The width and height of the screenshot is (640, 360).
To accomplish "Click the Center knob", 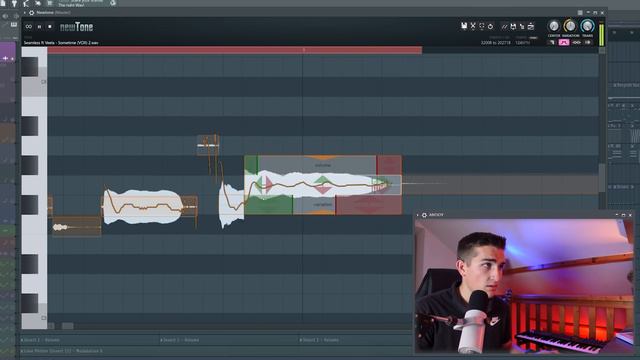I will (553, 27).
